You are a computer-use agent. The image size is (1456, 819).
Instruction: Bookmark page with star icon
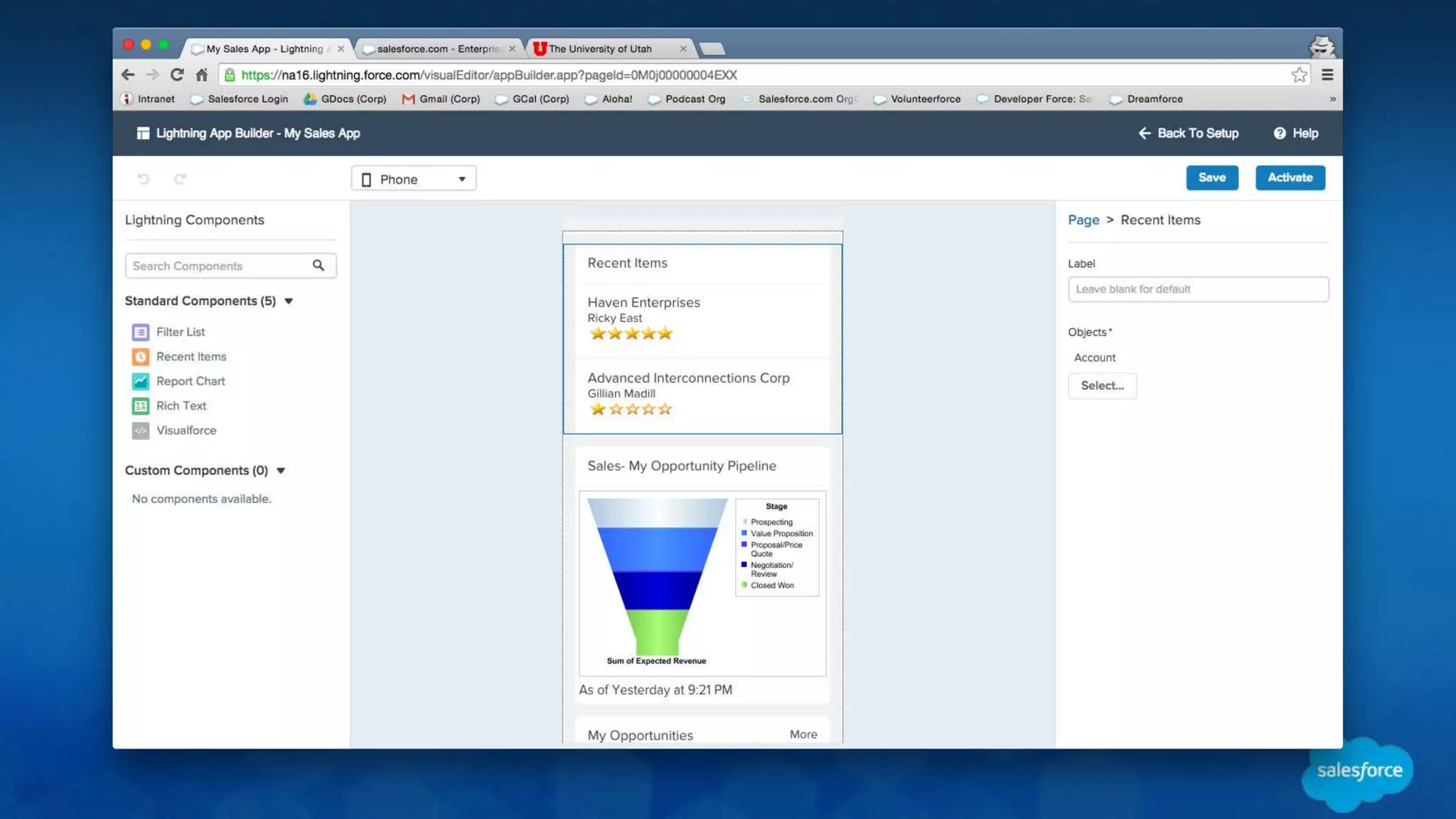tap(1299, 75)
